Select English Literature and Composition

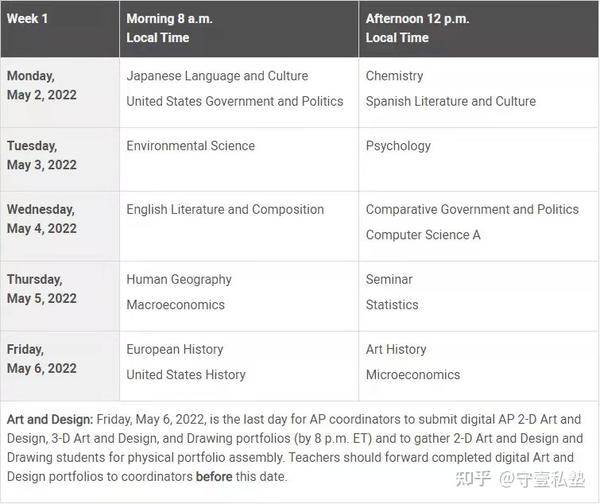pyautogui.click(x=225, y=210)
